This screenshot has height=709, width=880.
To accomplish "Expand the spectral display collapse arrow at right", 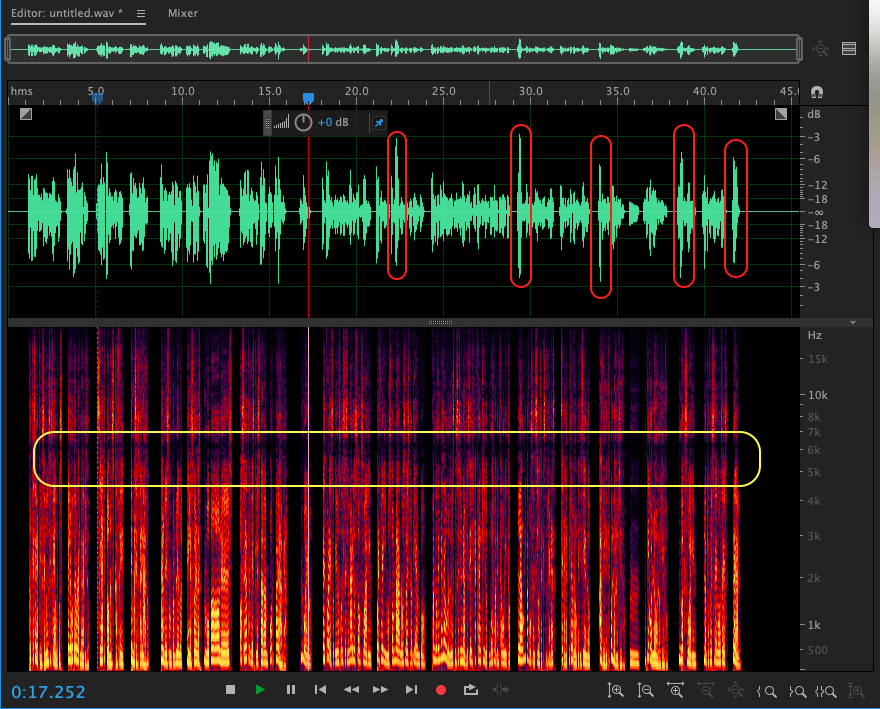I will point(853,323).
